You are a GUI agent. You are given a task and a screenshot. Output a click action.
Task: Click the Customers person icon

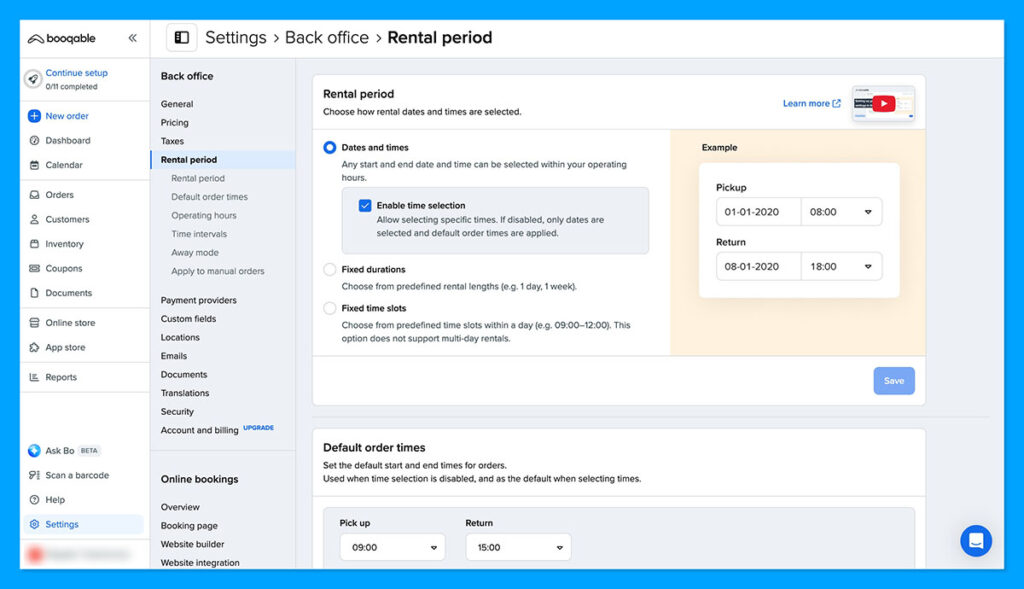click(34, 219)
